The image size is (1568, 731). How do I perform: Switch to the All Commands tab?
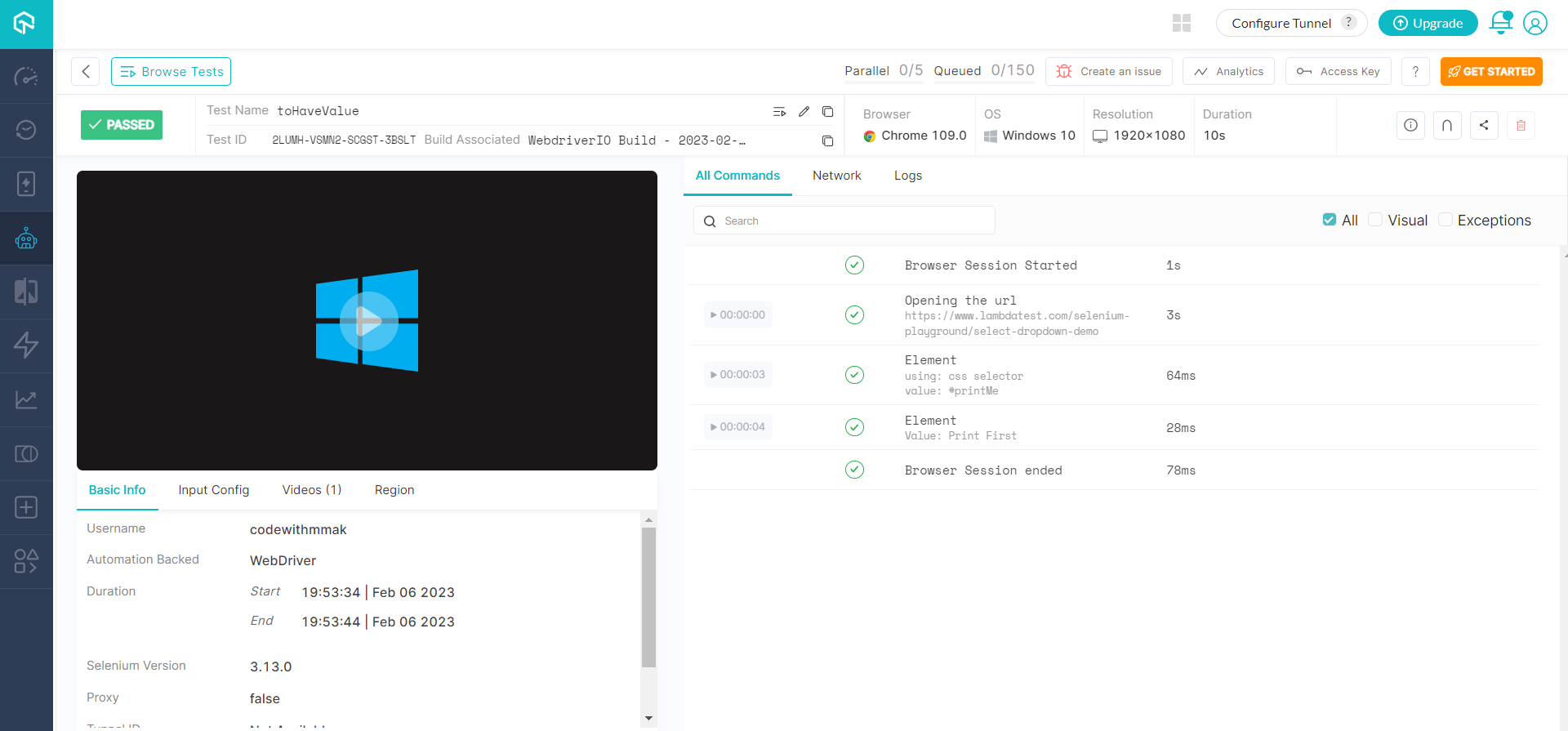(737, 176)
